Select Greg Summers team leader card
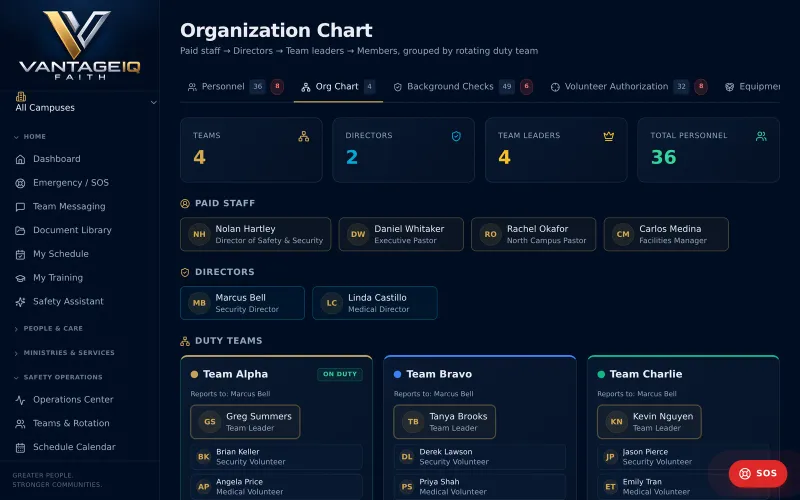Image resolution: width=800 pixels, height=500 pixels. click(x=245, y=422)
